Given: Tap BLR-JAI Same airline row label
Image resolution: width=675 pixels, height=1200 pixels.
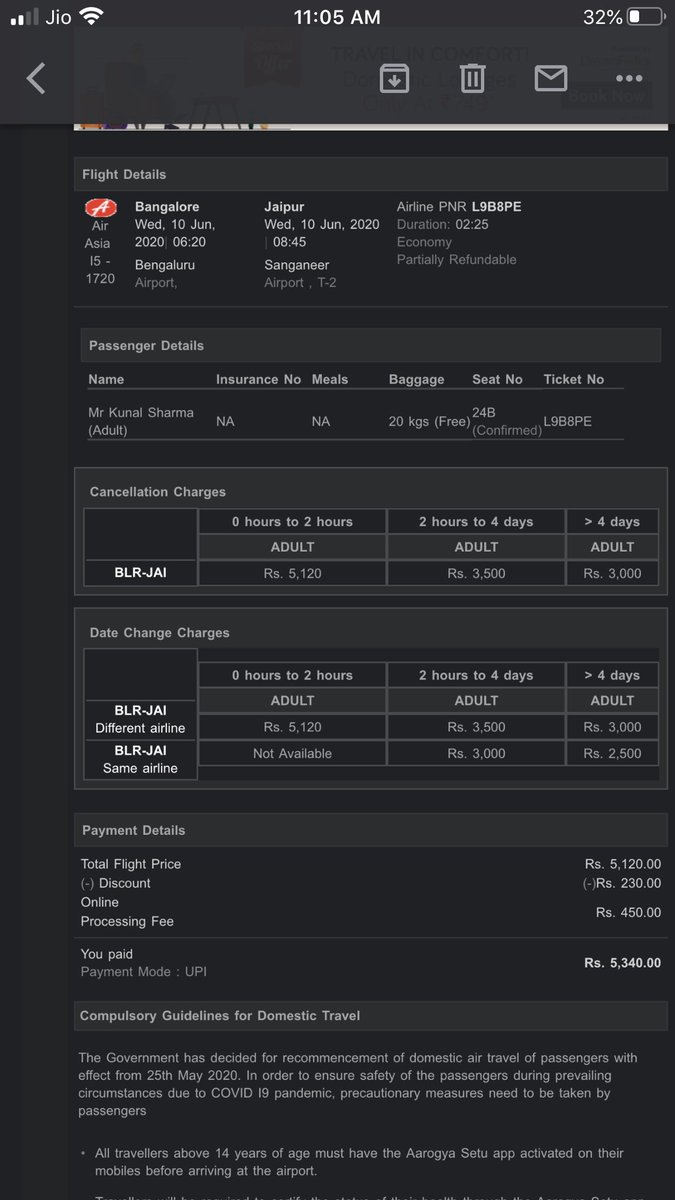Looking at the screenshot, I should click(x=140, y=759).
